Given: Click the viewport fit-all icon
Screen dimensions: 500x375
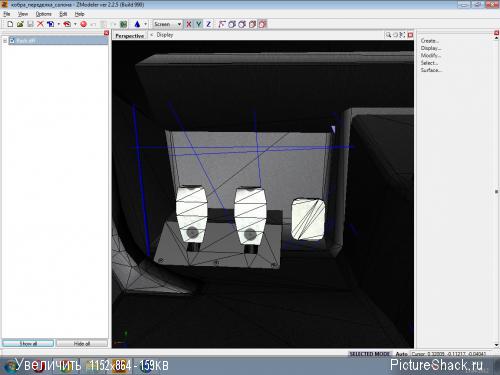Looking at the screenshot, I should (x=403, y=35).
